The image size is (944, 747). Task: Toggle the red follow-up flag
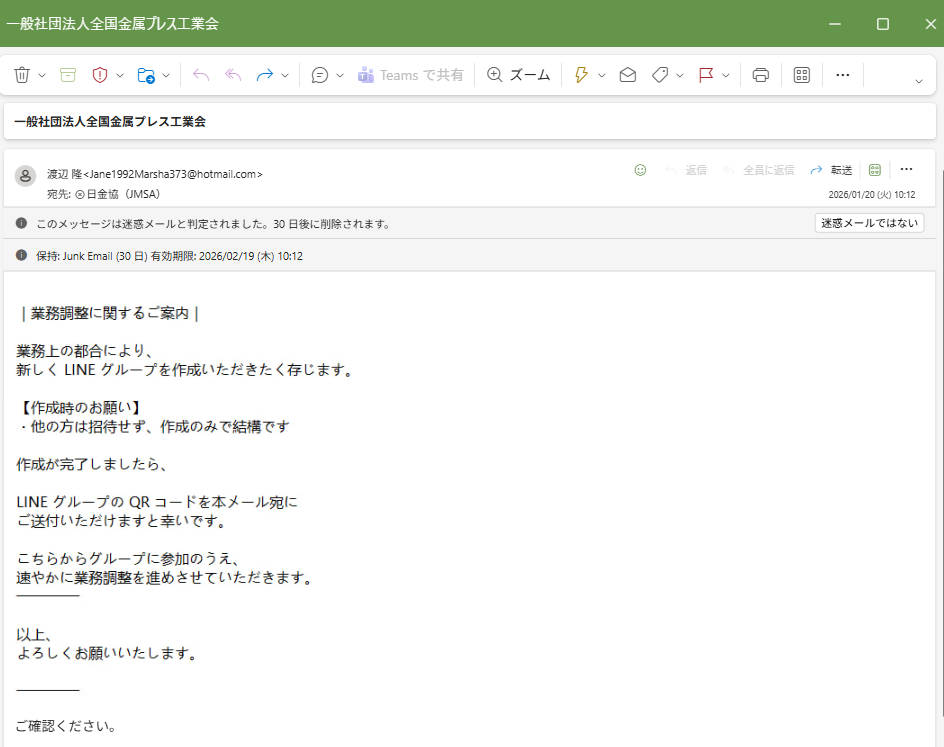706,75
